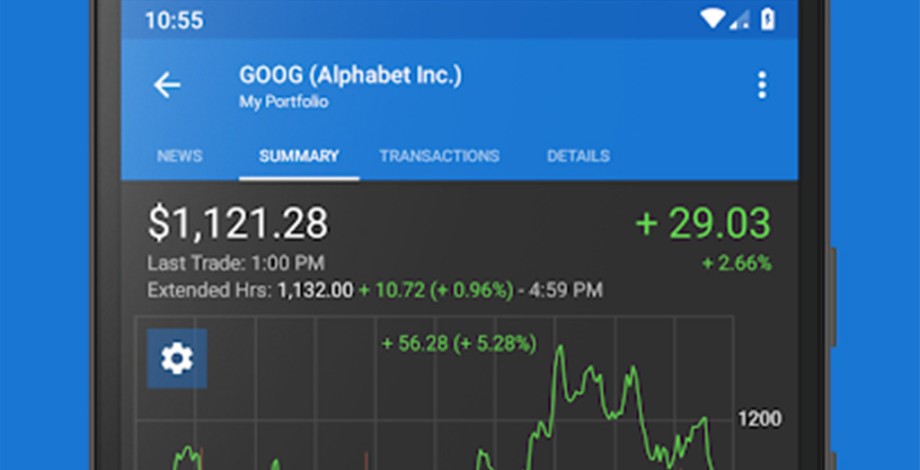Tap the back arrow icon
The height and width of the screenshot is (470, 920).
(167, 85)
